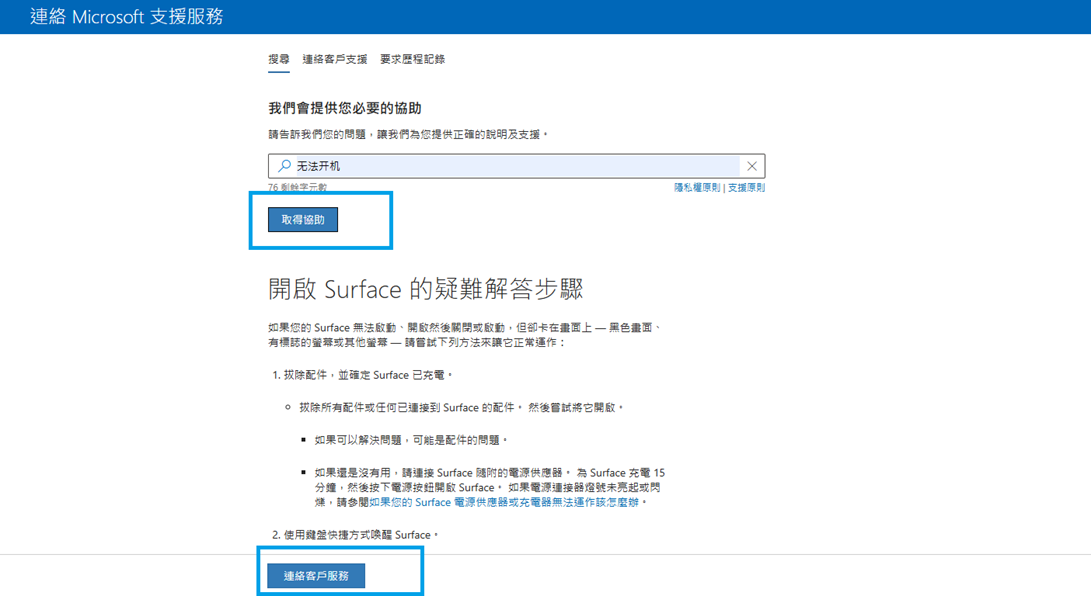Click step 2 text 使用鍵盤快捷方式喚醒 Surface
This screenshot has height=596, width=1091.
click(x=361, y=535)
